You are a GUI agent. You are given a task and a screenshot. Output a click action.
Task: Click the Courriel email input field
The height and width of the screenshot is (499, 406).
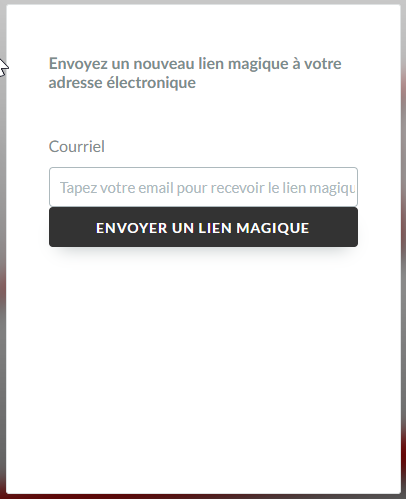click(x=203, y=187)
